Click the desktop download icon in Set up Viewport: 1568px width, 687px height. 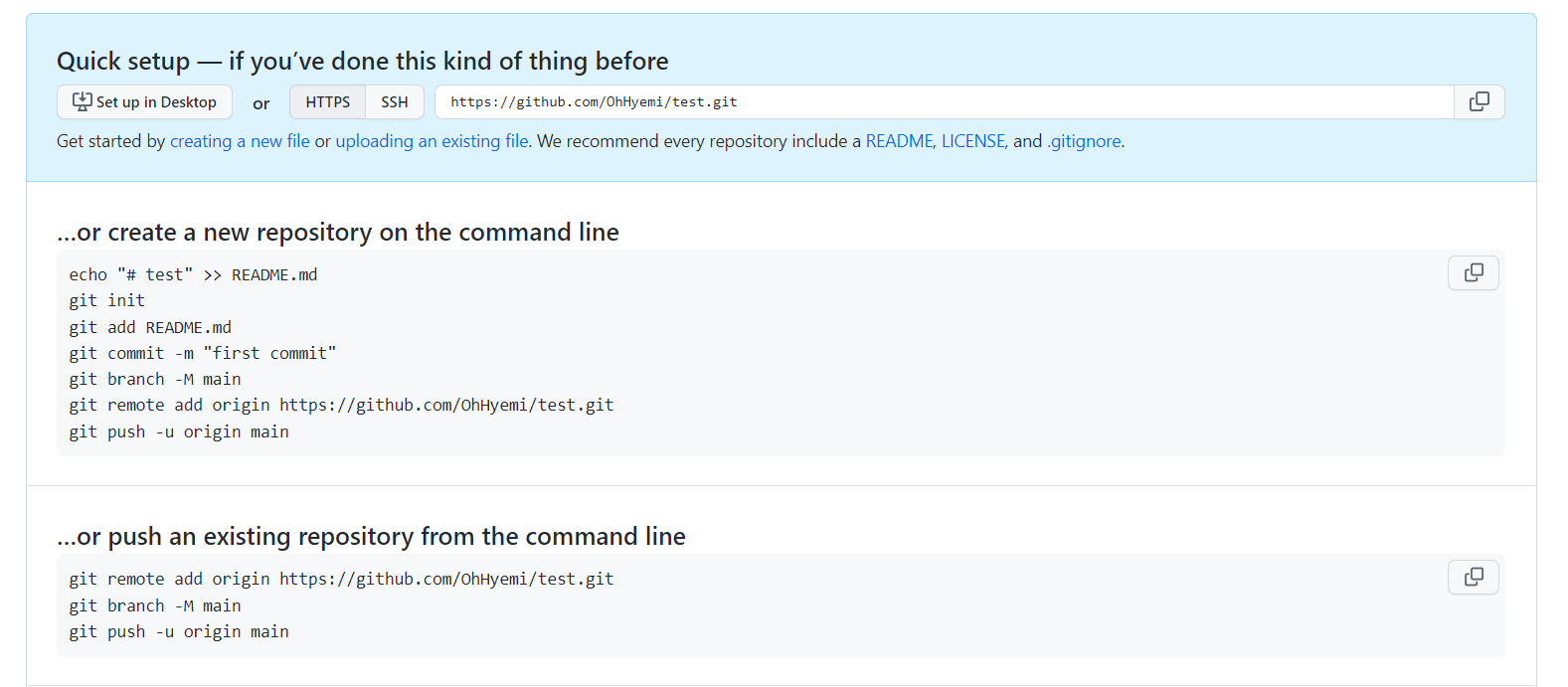coord(83,101)
